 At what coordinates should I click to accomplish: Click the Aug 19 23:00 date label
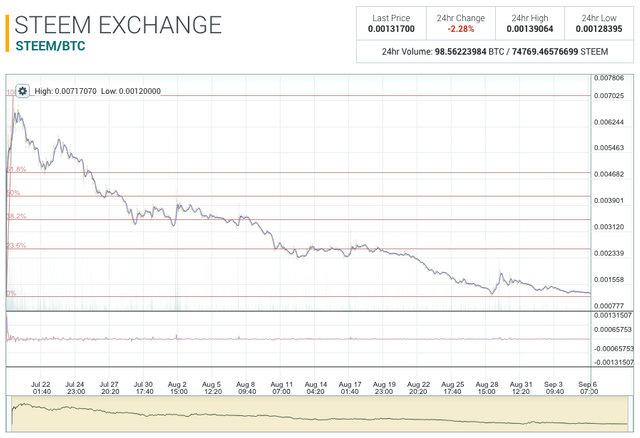pos(384,388)
